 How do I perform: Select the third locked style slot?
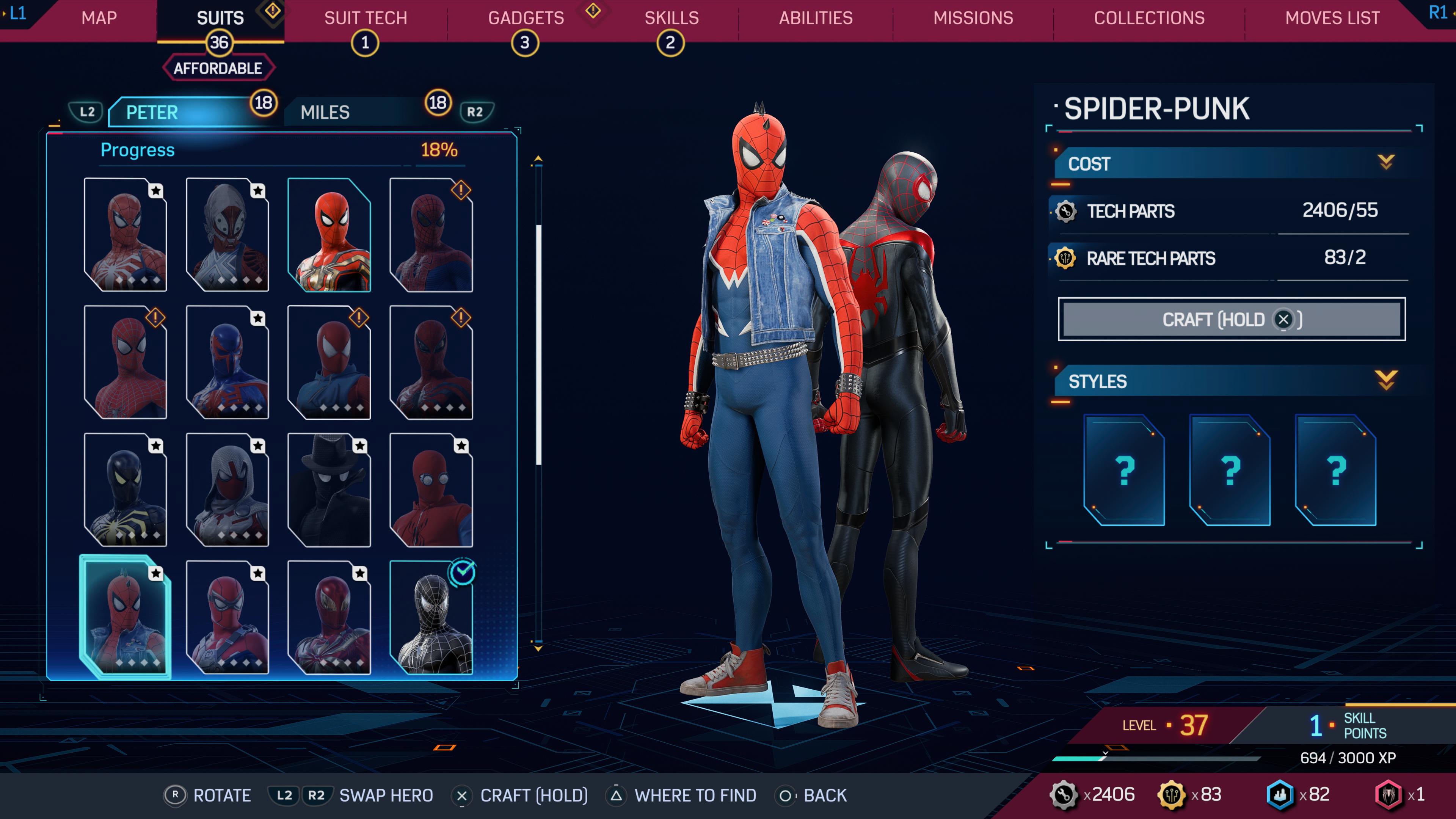(x=1335, y=470)
